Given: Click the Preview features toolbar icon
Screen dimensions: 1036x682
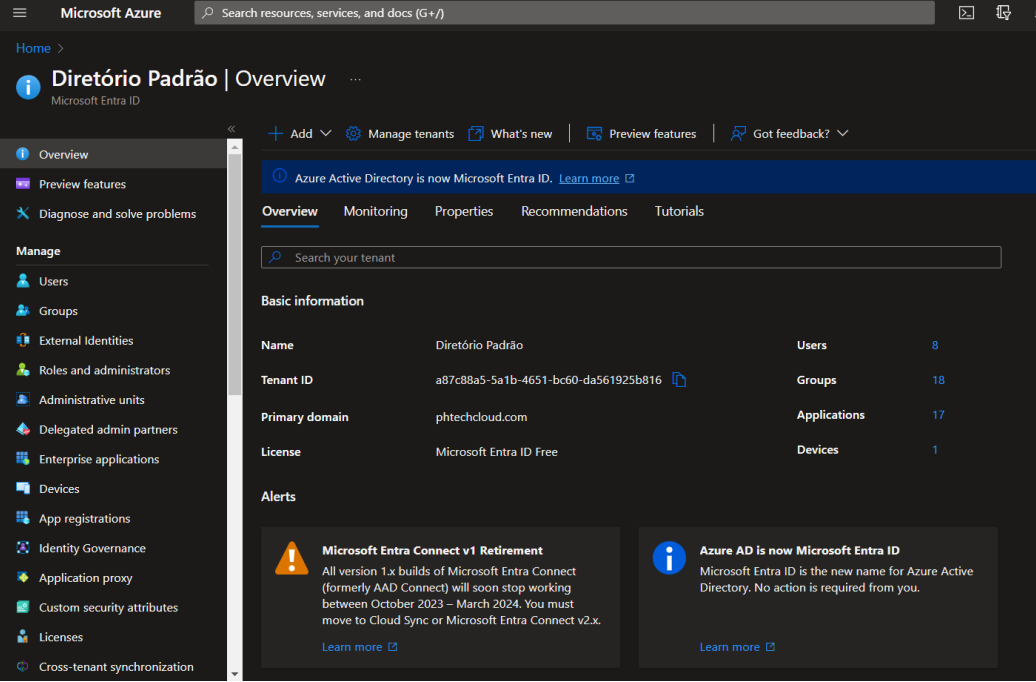Looking at the screenshot, I should (594, 133).
